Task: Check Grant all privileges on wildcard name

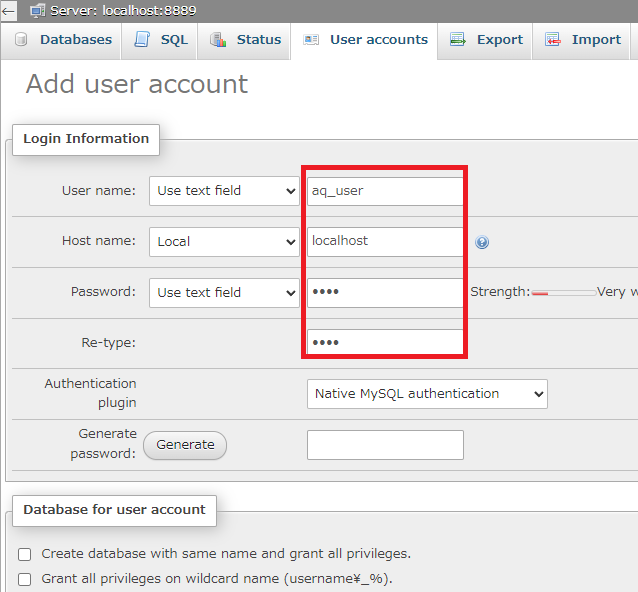Action: [24, 579]
